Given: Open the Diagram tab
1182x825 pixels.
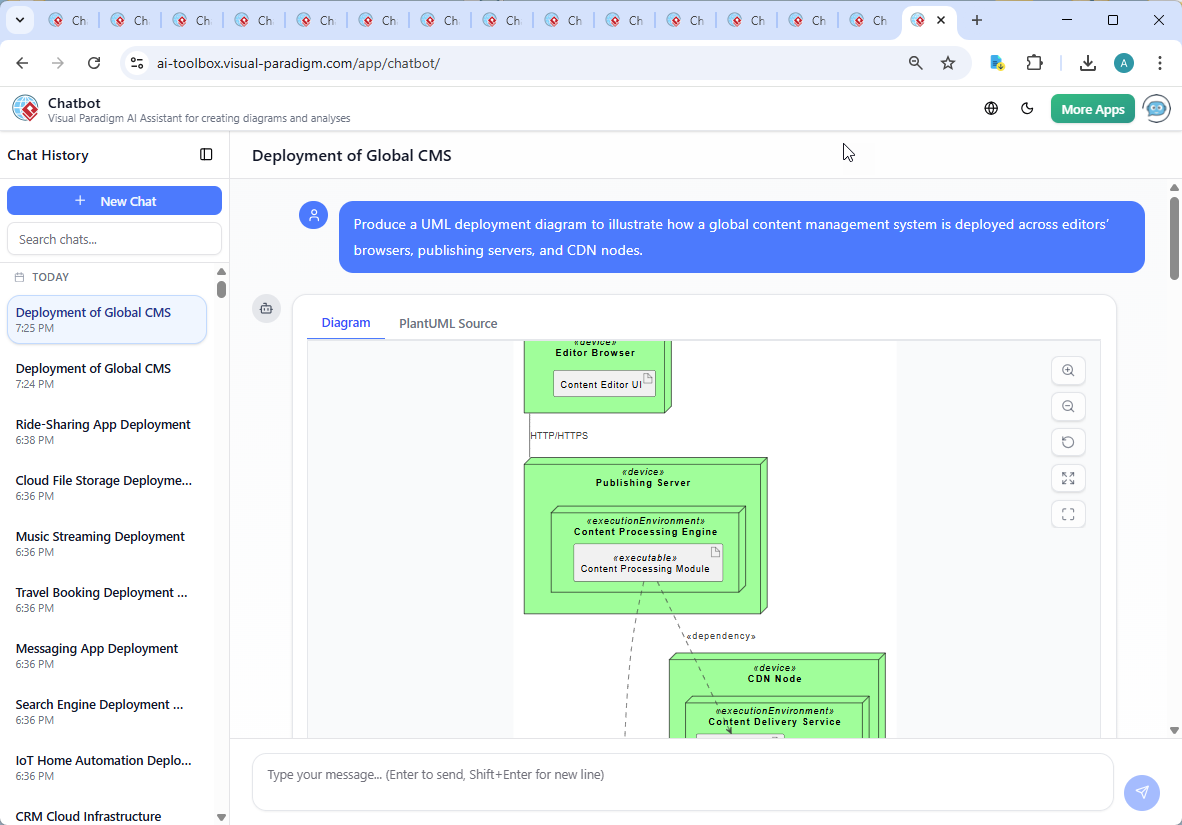Looking at the screenshot, I should 346,322.
